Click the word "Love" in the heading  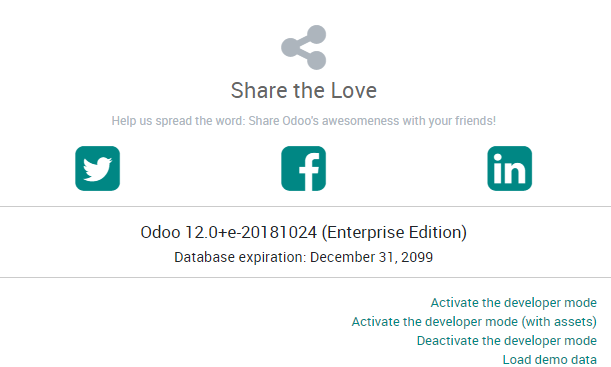354,90
